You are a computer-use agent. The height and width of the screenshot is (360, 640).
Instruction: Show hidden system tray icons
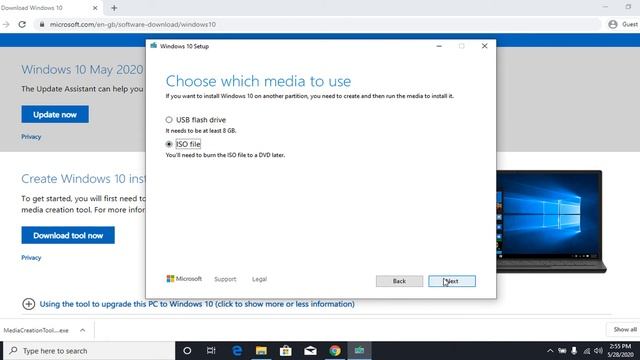tap(550, 351)
